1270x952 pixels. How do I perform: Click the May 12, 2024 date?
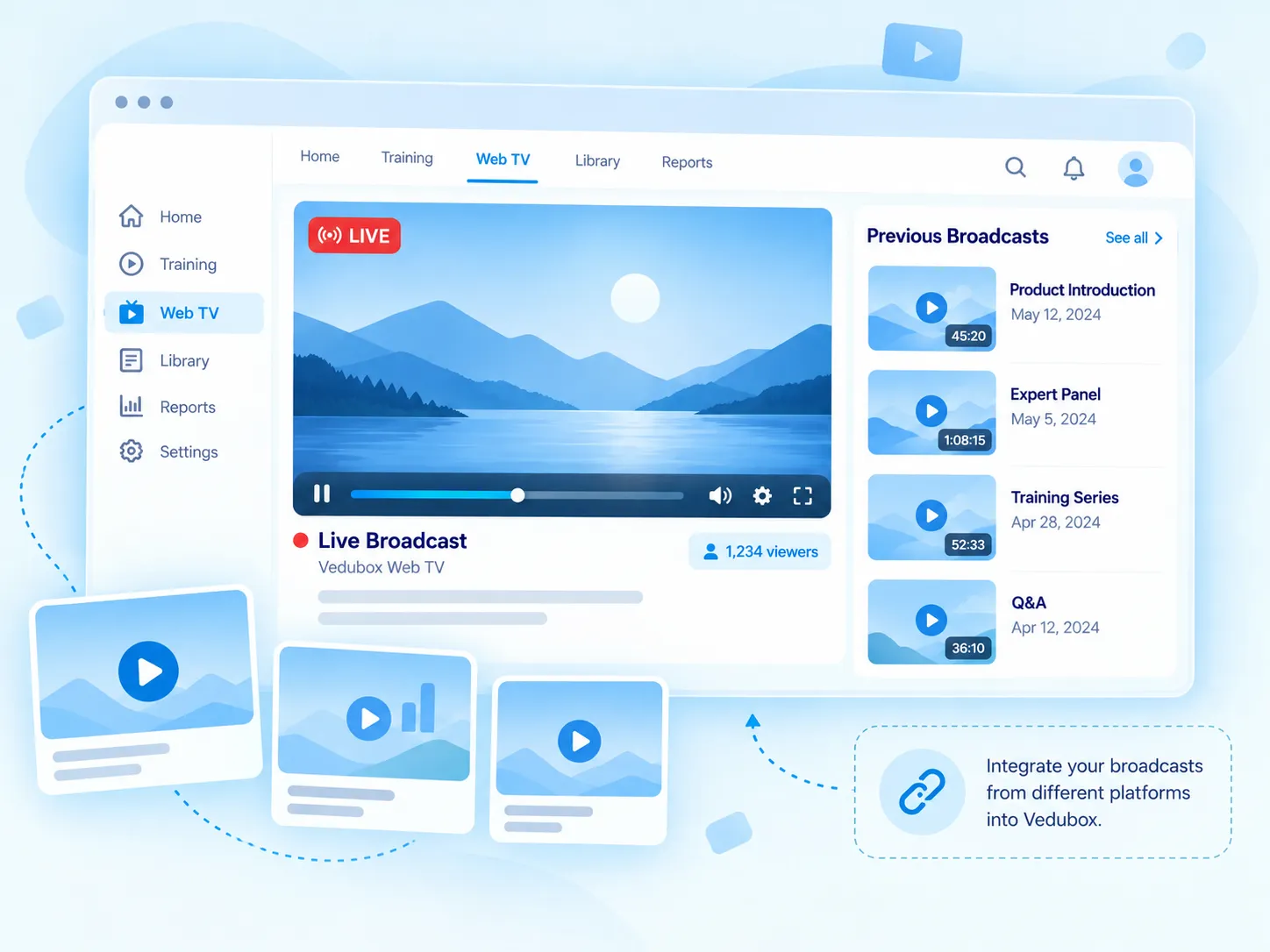click(1055, 315)
